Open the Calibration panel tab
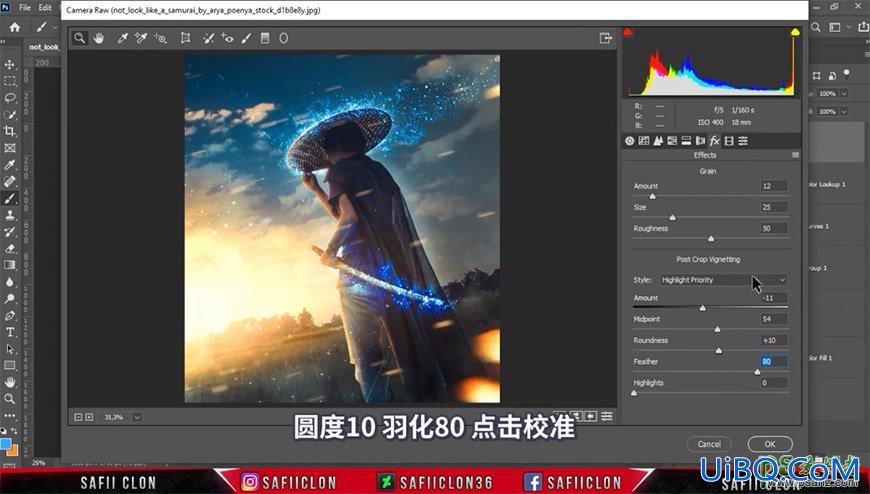This screenshot has height=494, width=870. 729,141
